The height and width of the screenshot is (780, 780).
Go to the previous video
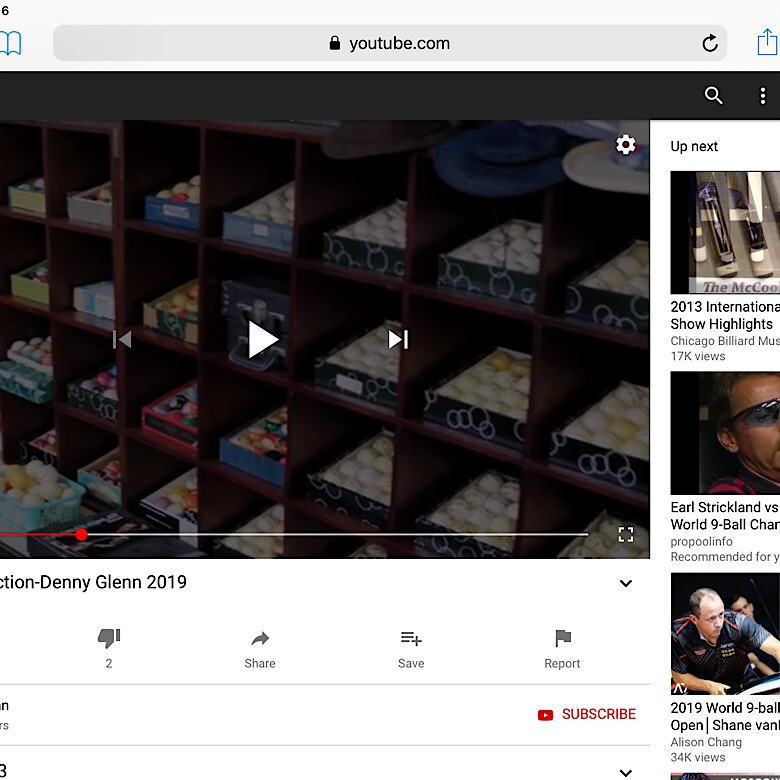(x=122, y=339)
